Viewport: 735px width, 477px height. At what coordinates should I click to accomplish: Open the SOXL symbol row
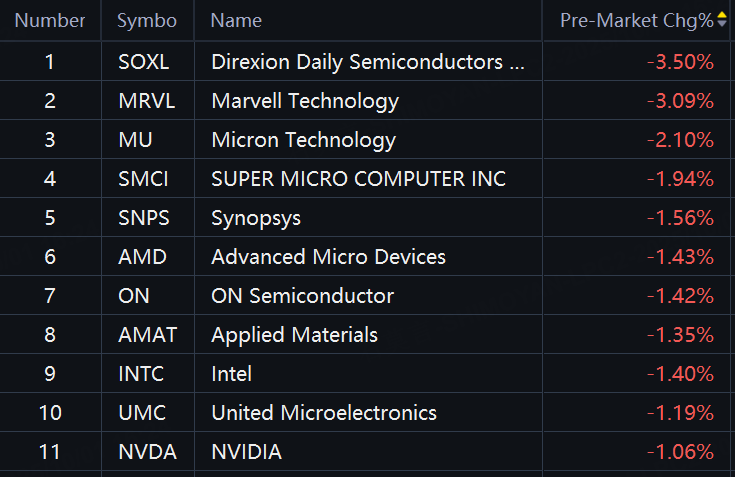368,61
